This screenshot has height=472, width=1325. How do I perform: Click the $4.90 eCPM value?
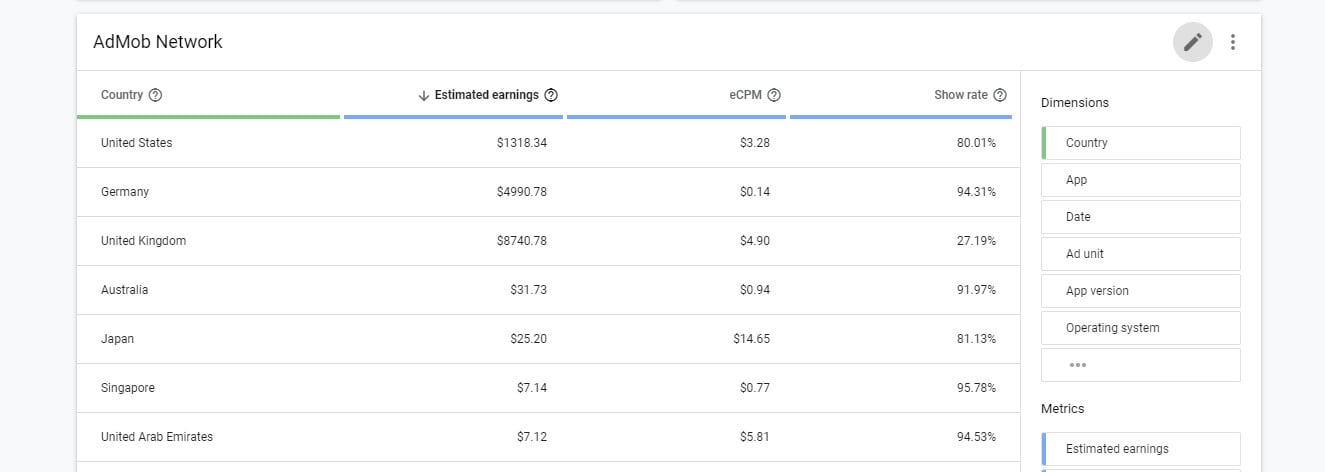[755, 241]
